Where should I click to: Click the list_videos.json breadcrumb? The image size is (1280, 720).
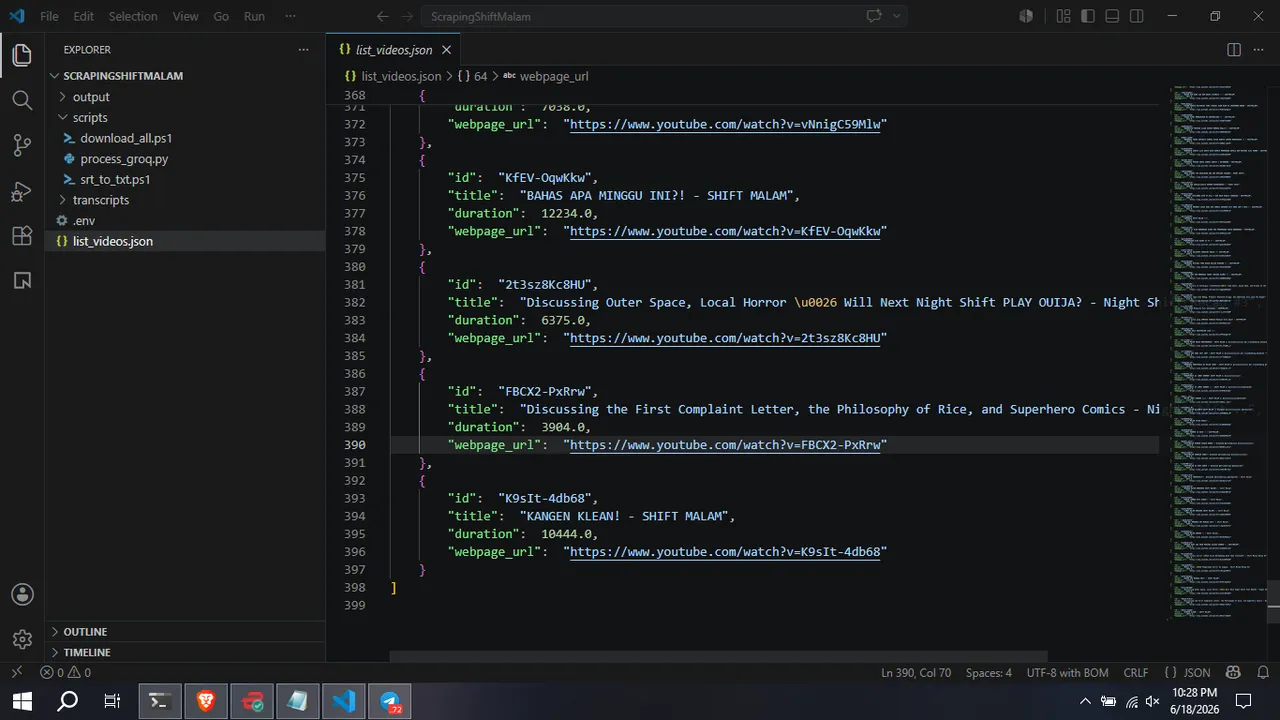coord(393,76)
